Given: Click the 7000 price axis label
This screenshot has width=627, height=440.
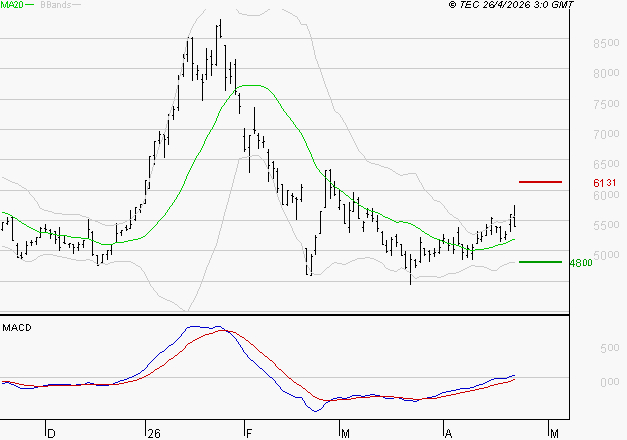Looking at the screenshot, I should click(606, 134).
